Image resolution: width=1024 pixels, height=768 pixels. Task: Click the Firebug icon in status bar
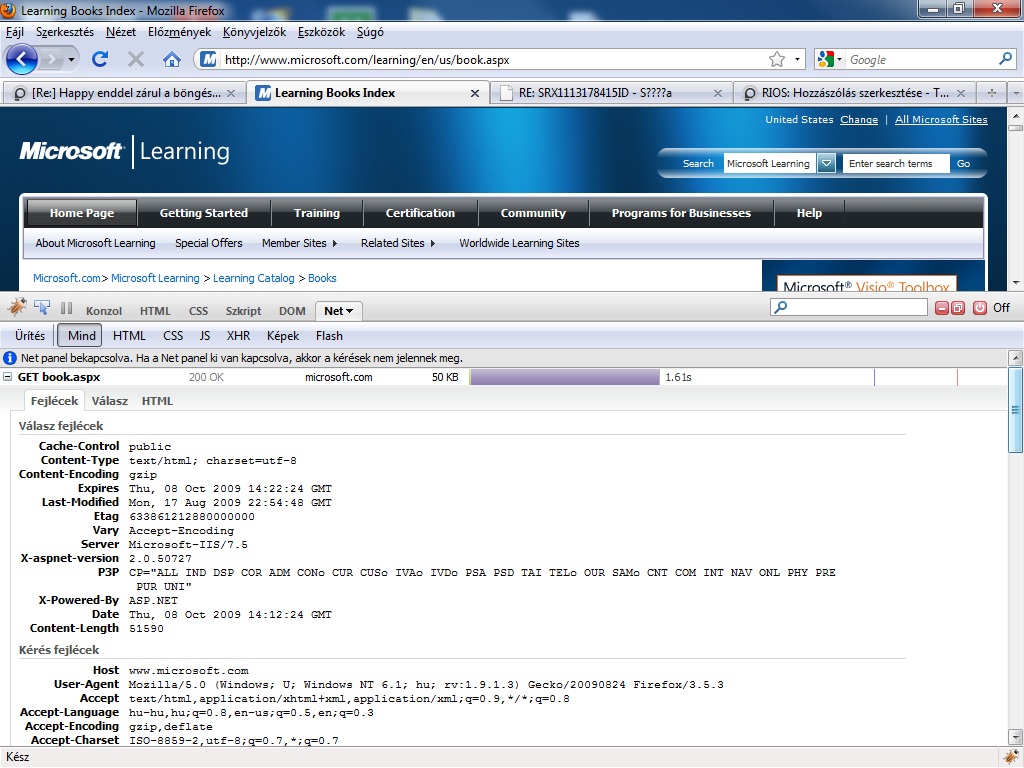tap(1011, 758)
